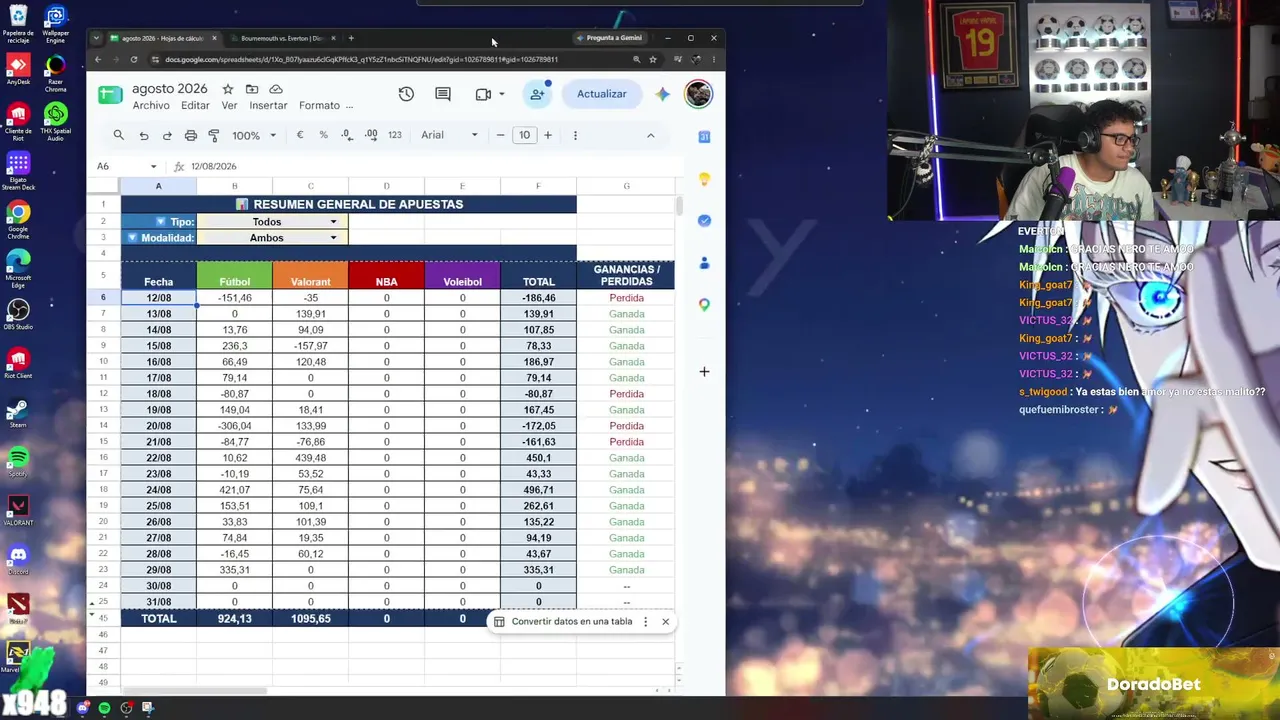Undo the last action
The height and width of the screenshot is (720, 1280).
(x=144, y=135)
